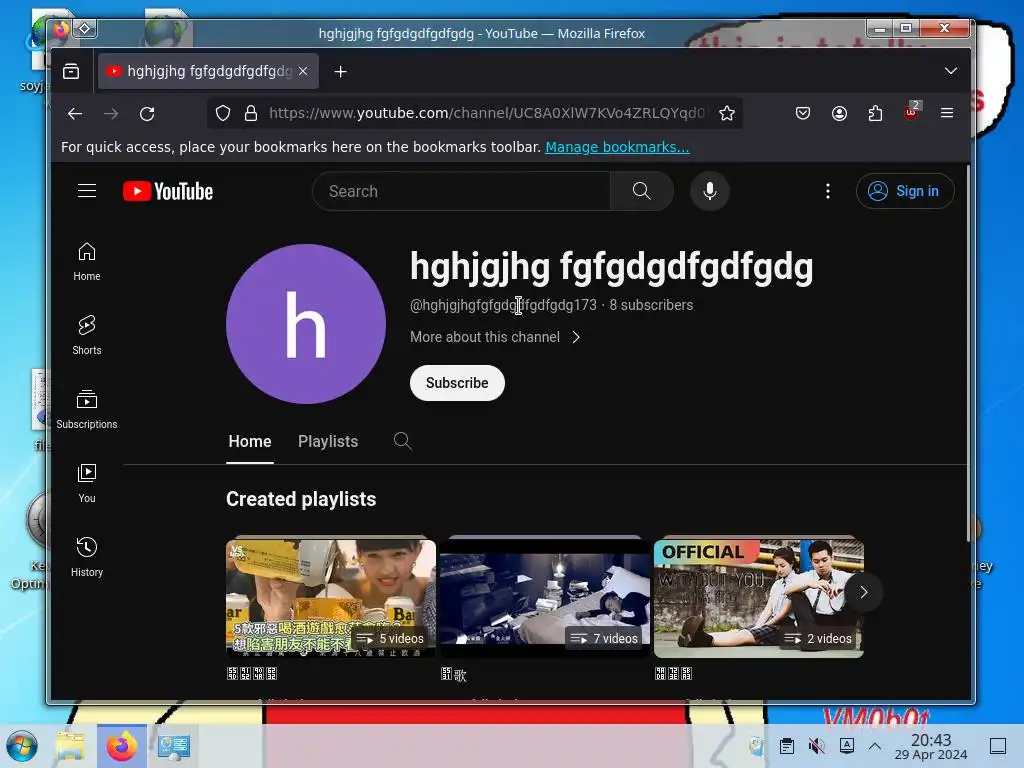1024x768 pixels.
Task: Click the search magnifier button
Action: point(641,191)
